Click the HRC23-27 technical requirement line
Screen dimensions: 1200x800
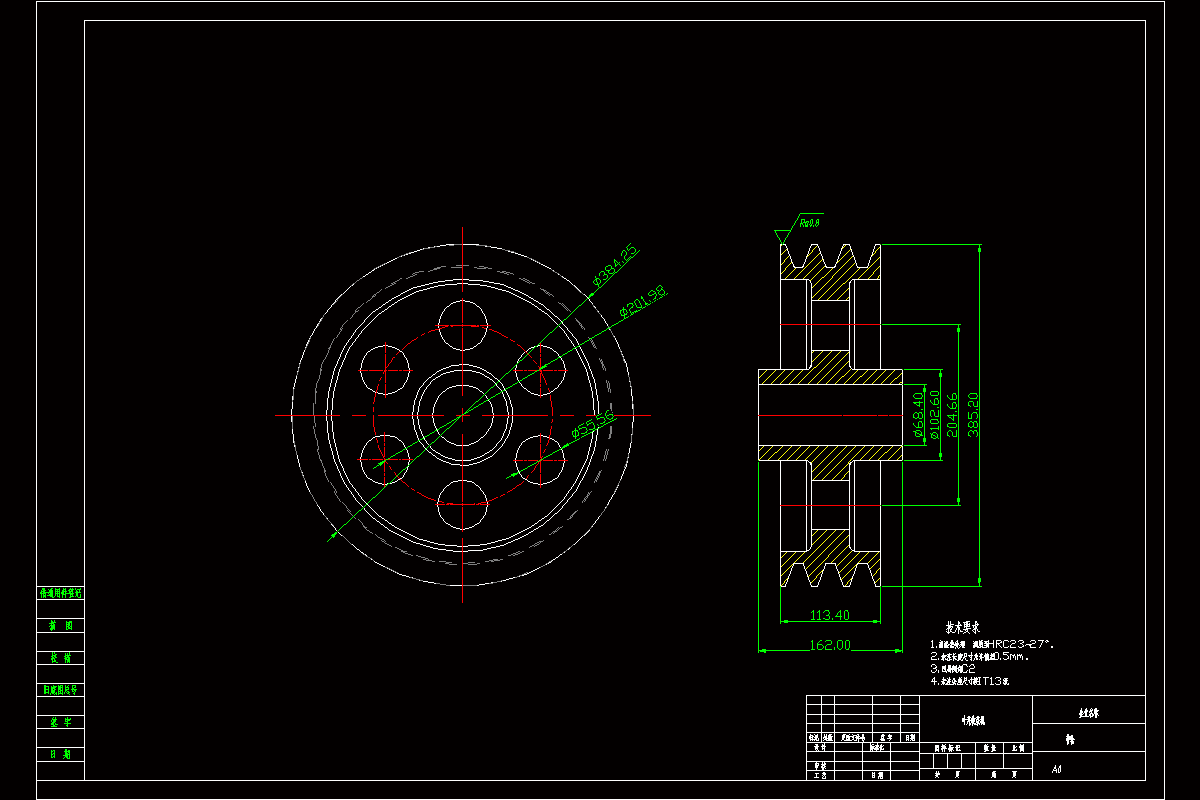click(x=992, y=645)
